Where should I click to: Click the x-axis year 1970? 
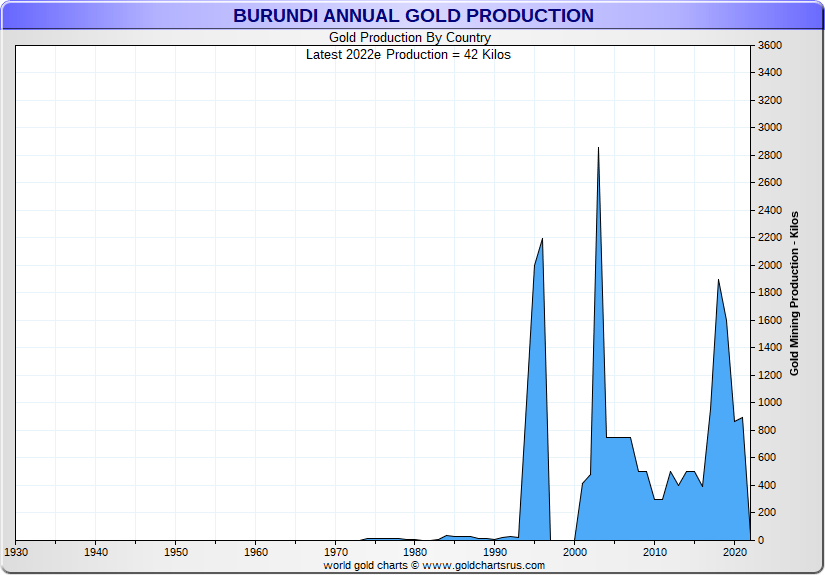tap(336, 552)
